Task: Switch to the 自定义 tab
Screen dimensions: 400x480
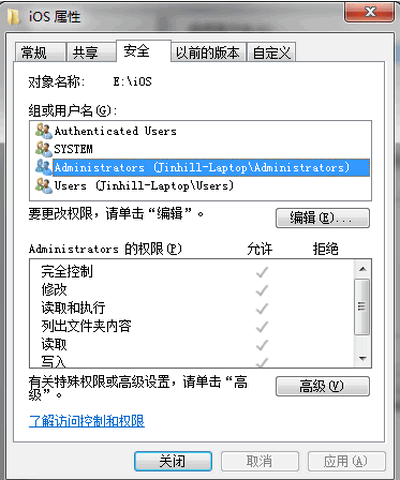Action: [x=271, y=52]
